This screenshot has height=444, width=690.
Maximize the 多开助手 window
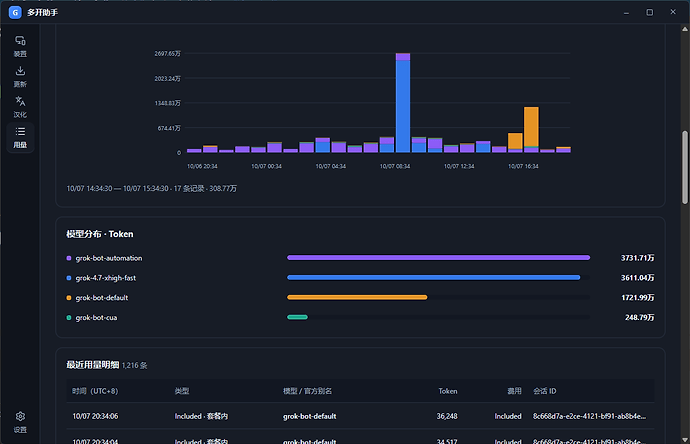click(650, 12)
